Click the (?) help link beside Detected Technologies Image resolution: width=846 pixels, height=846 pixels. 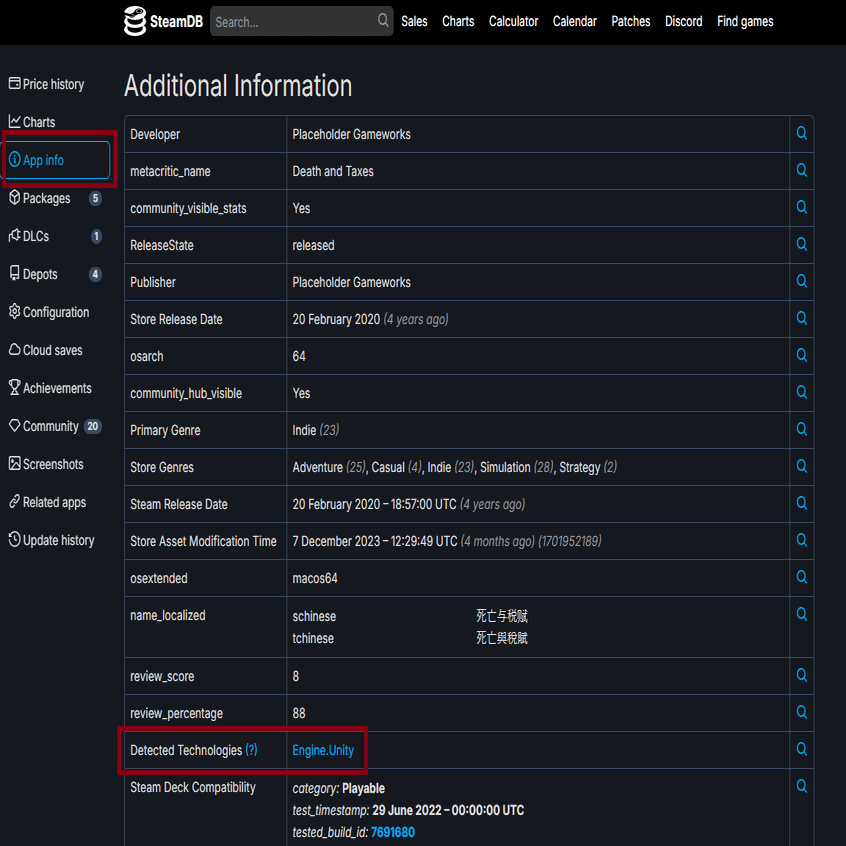[x=251, y=749]
